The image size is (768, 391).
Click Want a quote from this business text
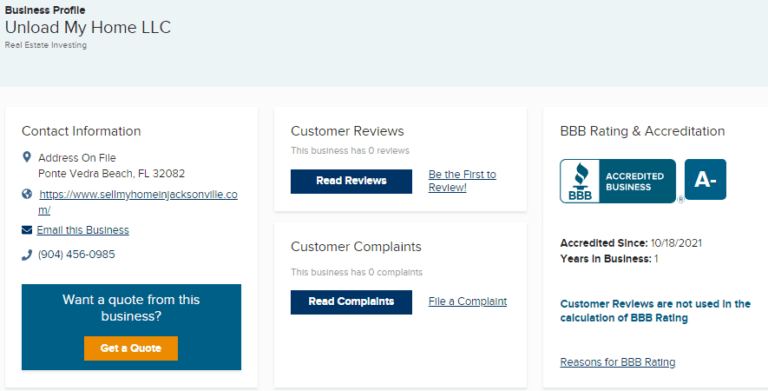pyautogui.click(x=131, y=308)
